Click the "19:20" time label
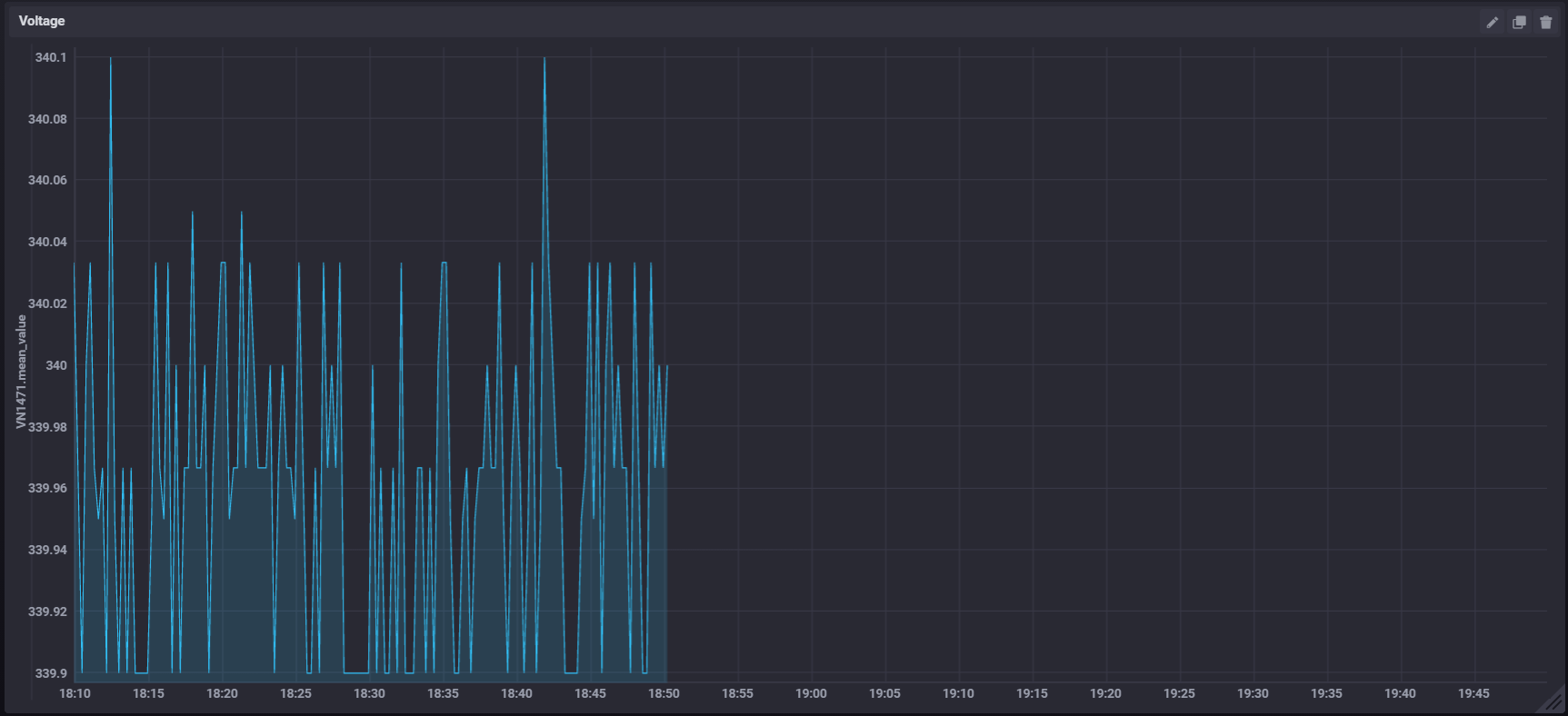 pos(1105,693)
